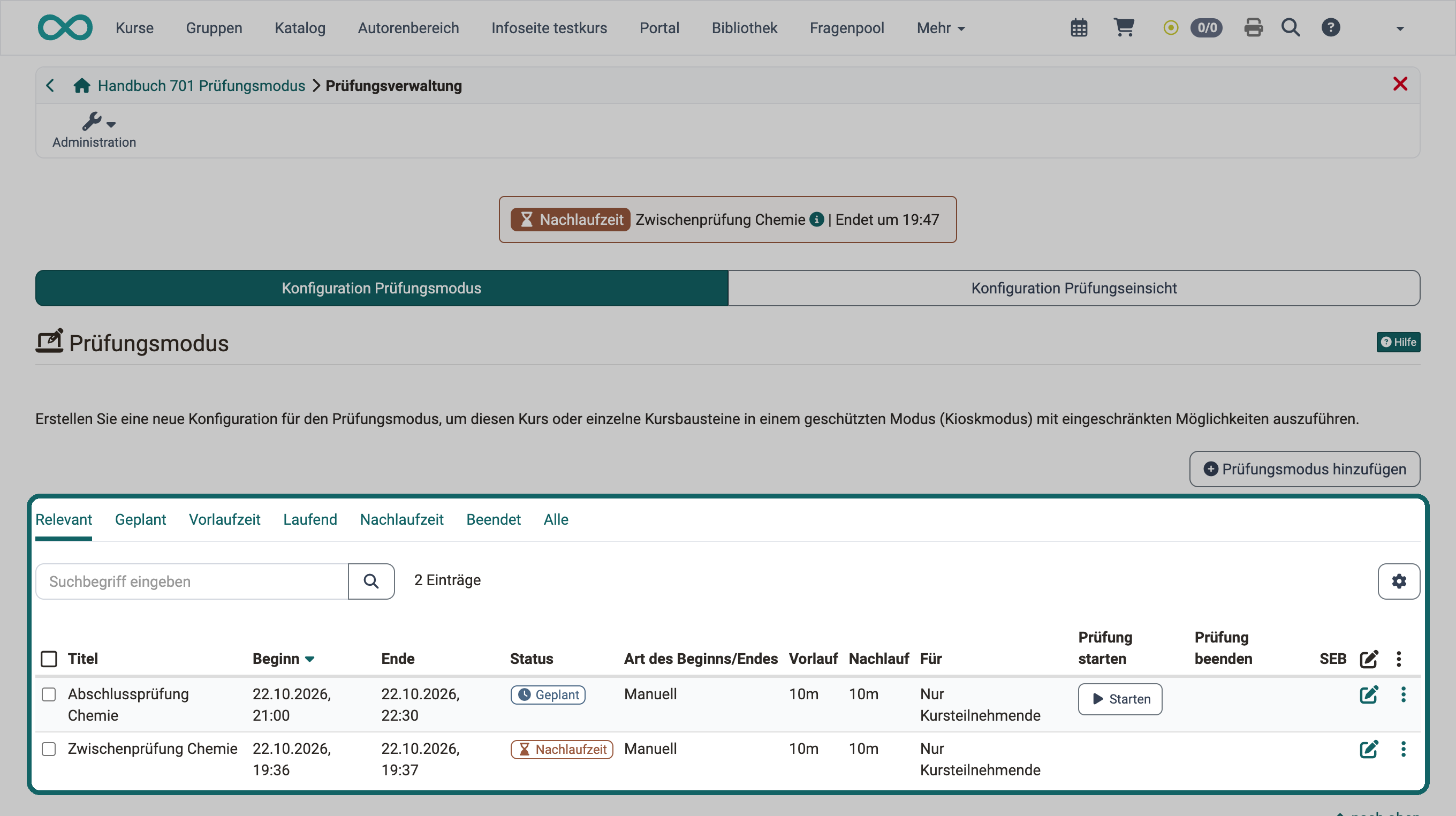Open three-dot menu for Zwischenprüfung Chemie row
The width and height of the screenshot is (1456, 816).
pos(1403,749)
